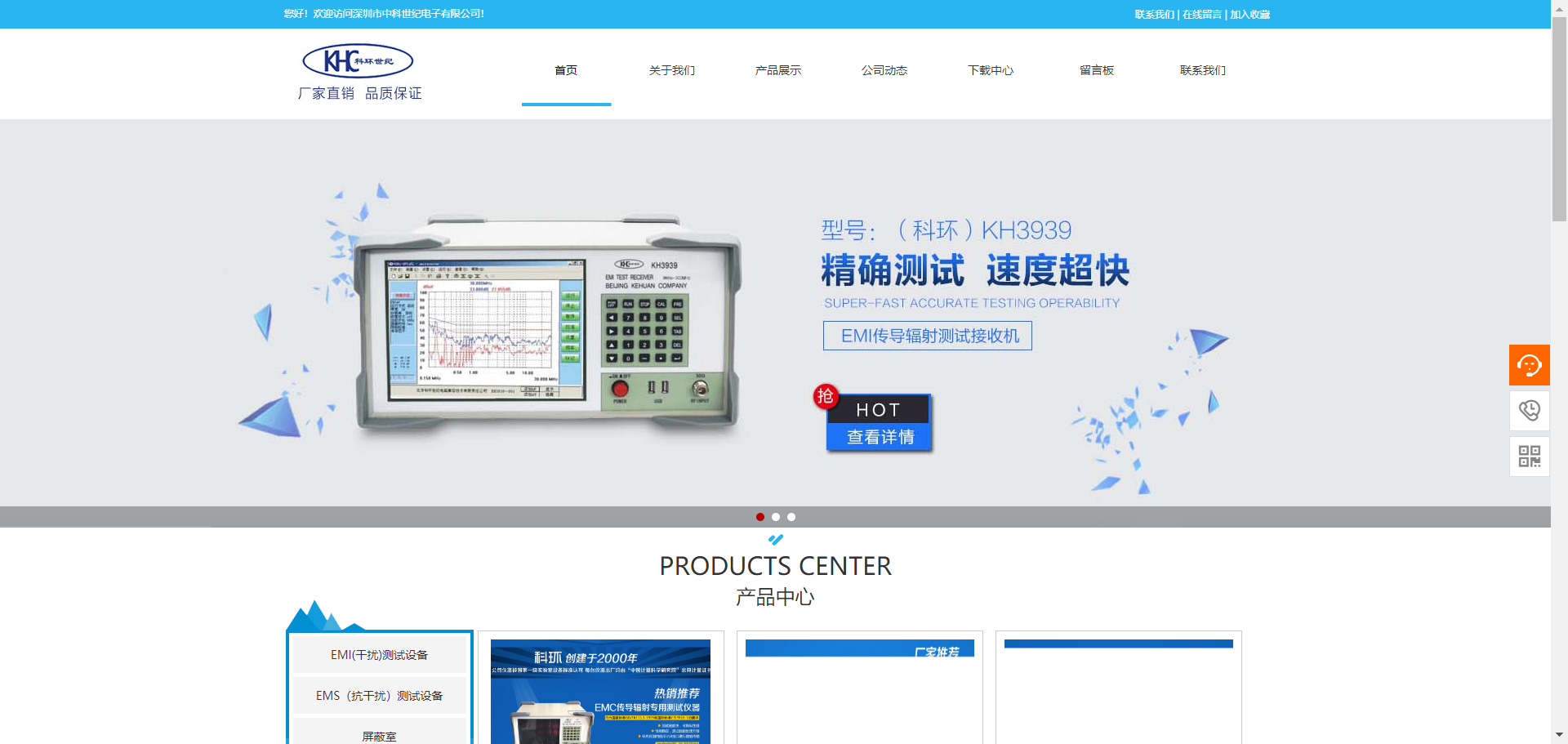Show the QR code icon
This screenshot has height=744, width=1568.
point(1529,456)
